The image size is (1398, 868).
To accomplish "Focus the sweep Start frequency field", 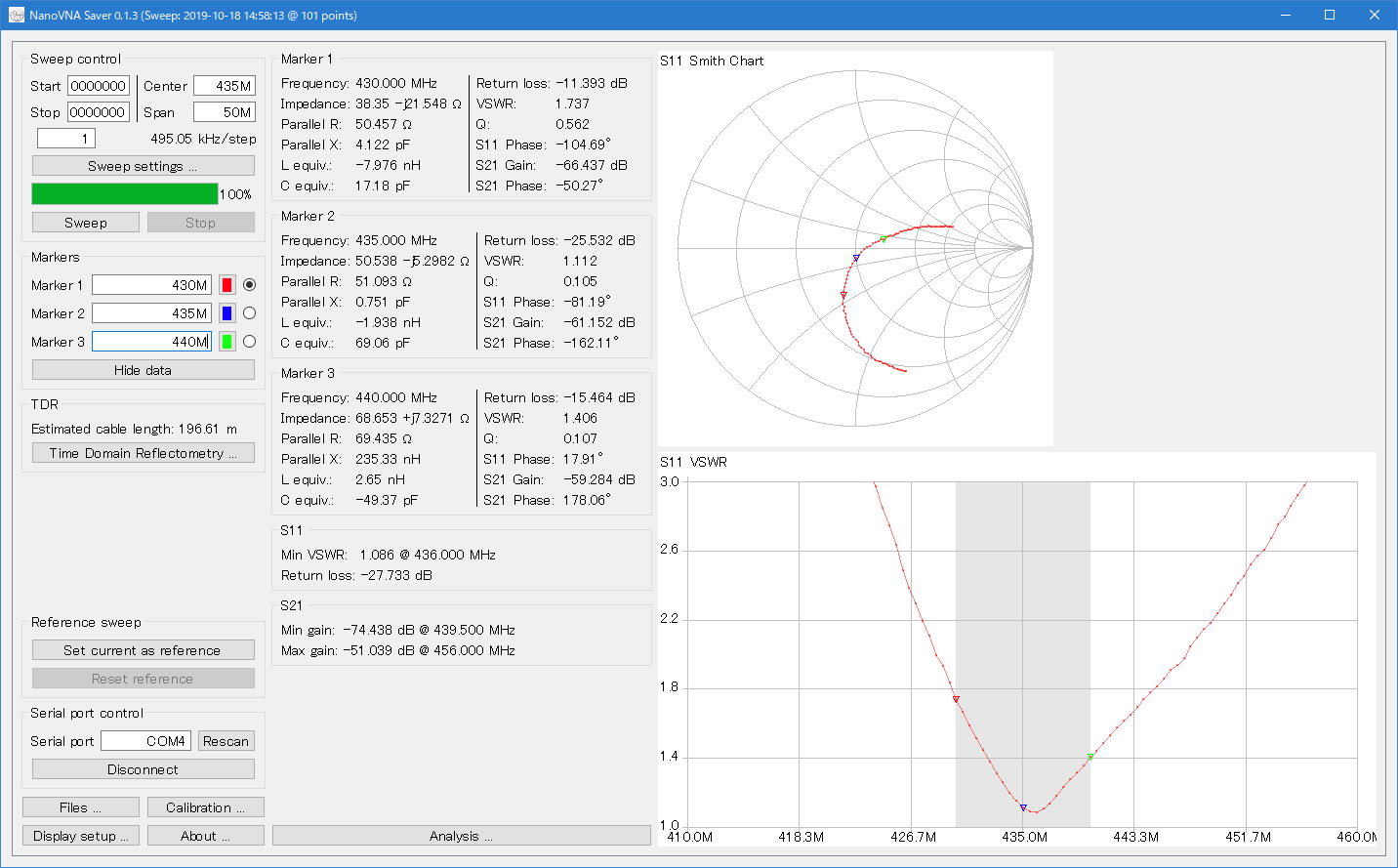I will [99, 86].
